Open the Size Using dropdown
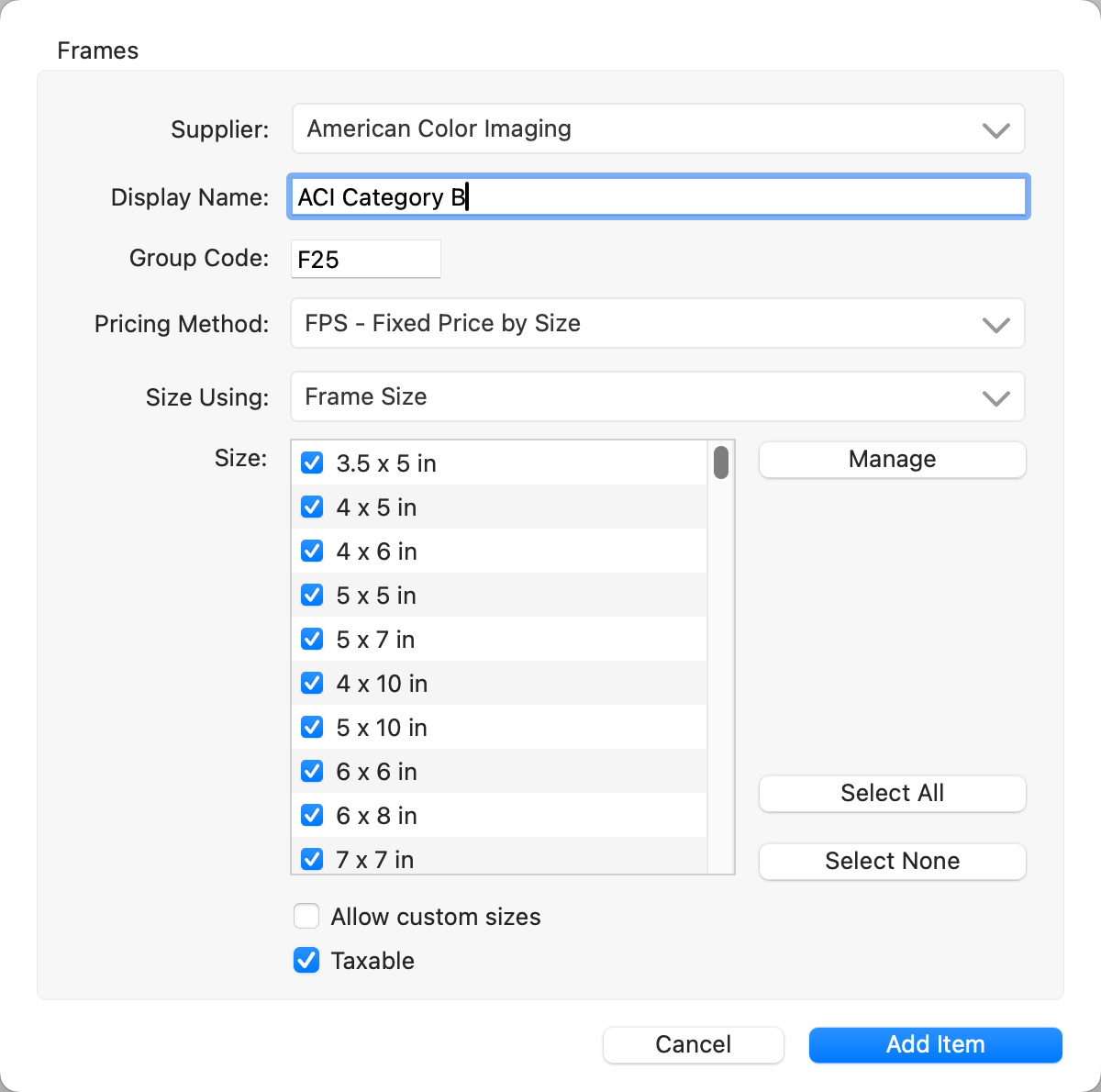Image resolution: width=1101 pixels, height=1092 pixels. coord(658,397)
